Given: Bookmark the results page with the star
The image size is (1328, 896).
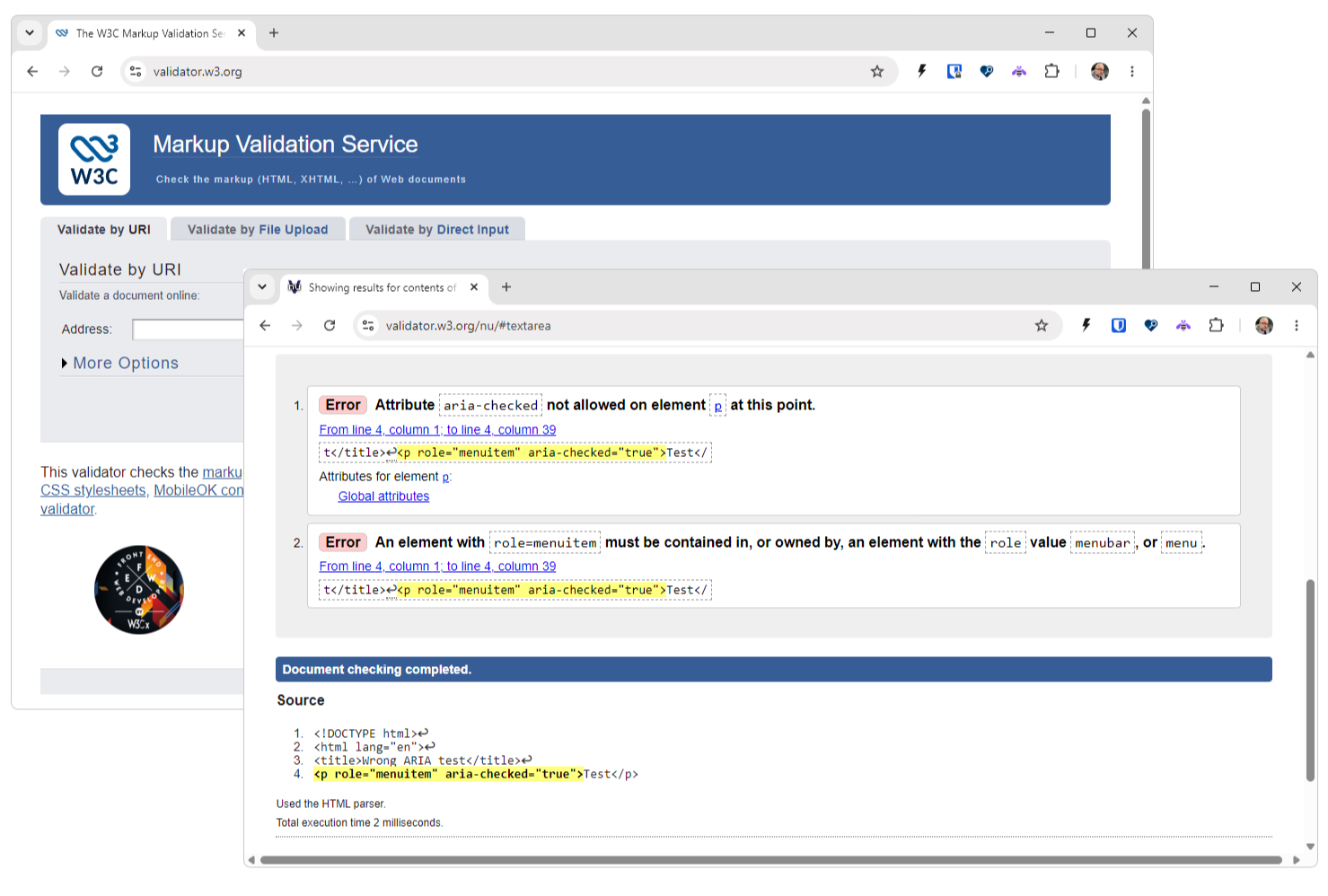Looking at the screenshot, I should (x=1042, y=326).
